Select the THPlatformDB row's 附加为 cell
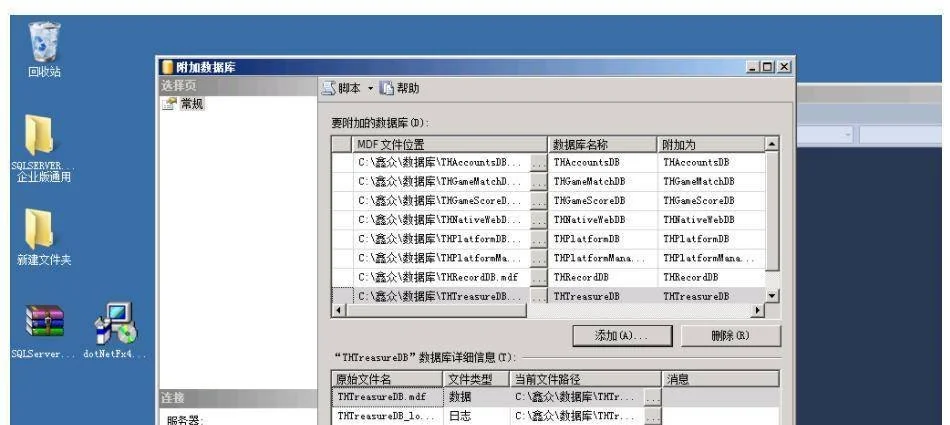Image resolution: width=950 pixels, height=425 pixels. [710, 239]
